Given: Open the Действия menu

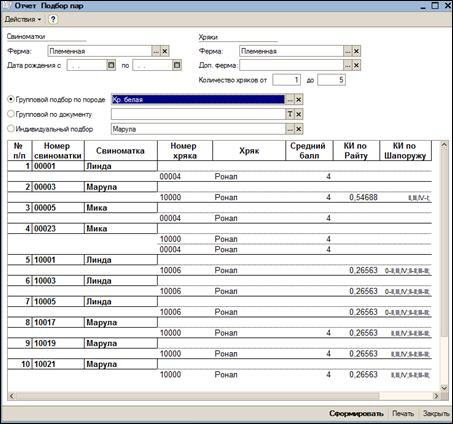Looking at the screenshot, I should coord(23,19).
